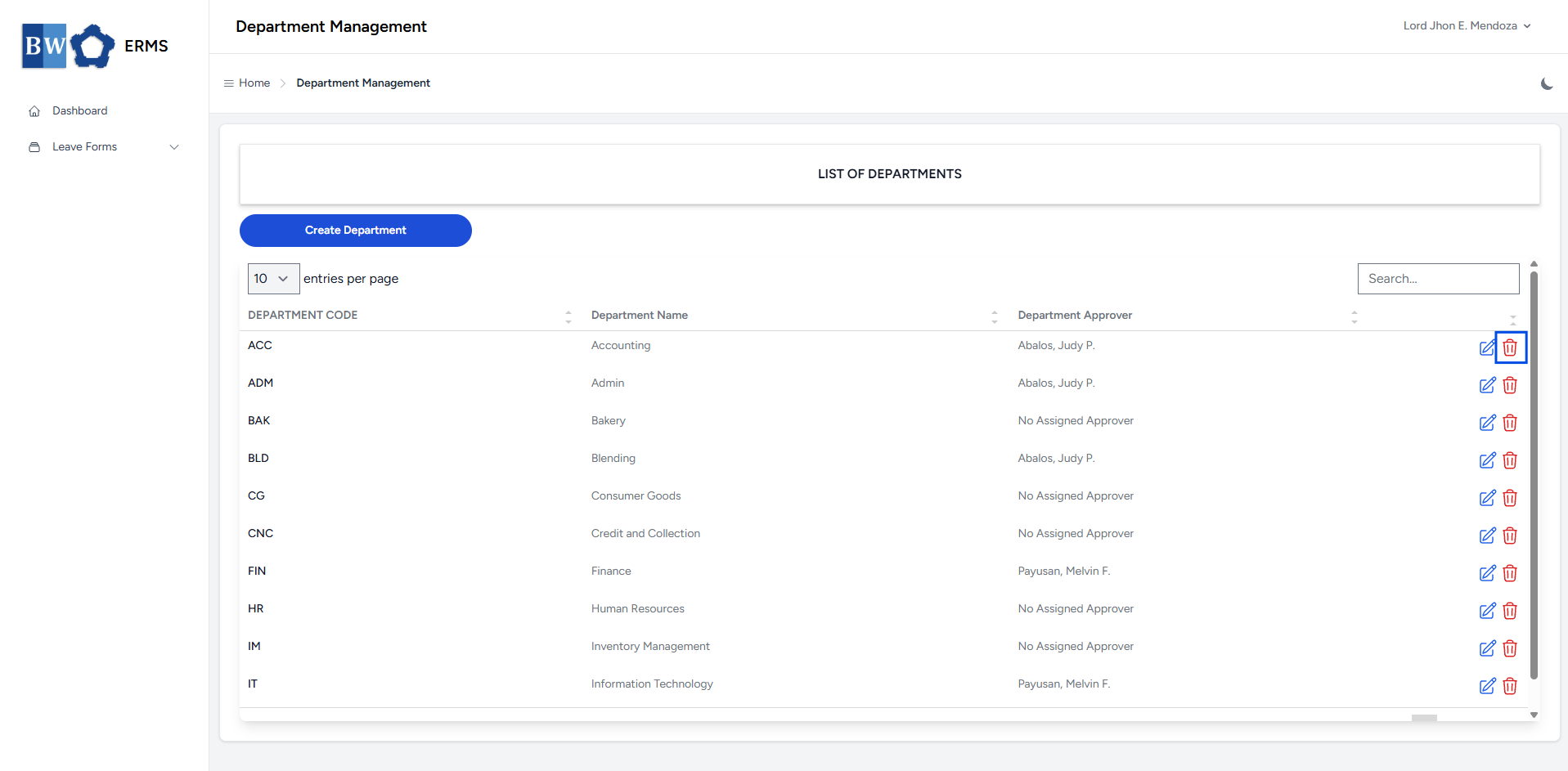Sort by DEPARTMENT CODE column
Image resolution: width=1568 pixels, height=771 pixels.
click(410, 316)
